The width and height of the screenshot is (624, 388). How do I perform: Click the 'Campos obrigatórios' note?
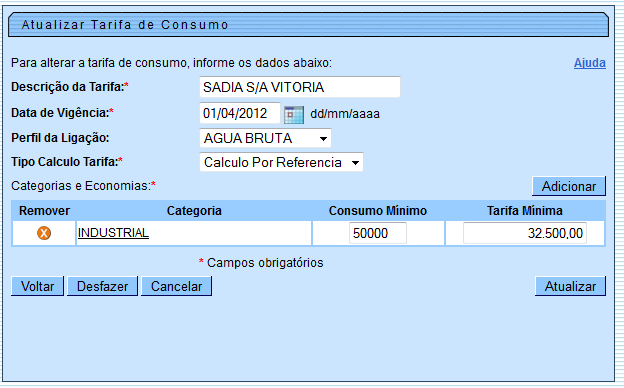click(x=265, y=263)
